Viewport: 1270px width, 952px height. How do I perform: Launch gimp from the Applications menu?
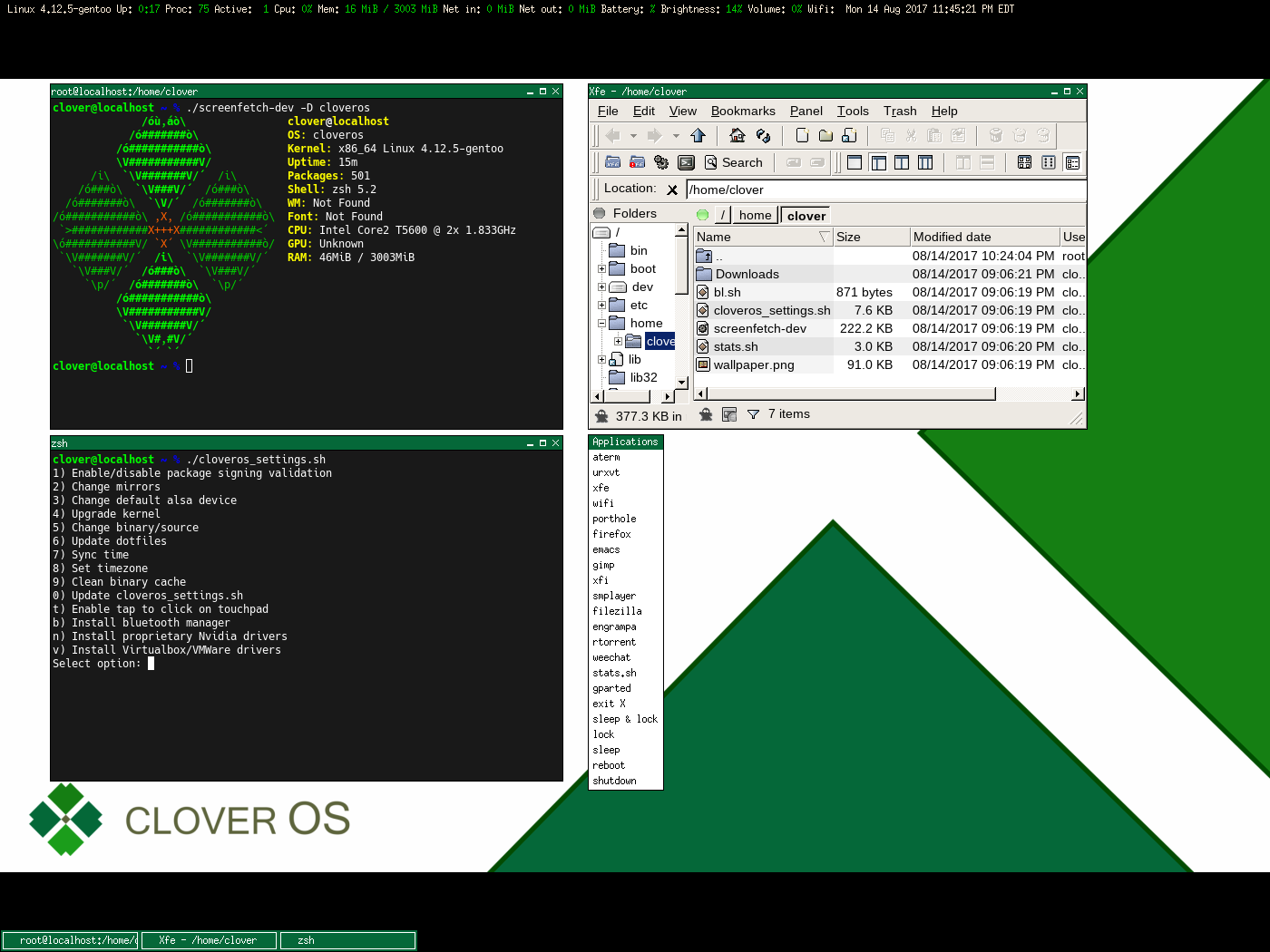tap(603, 565)
